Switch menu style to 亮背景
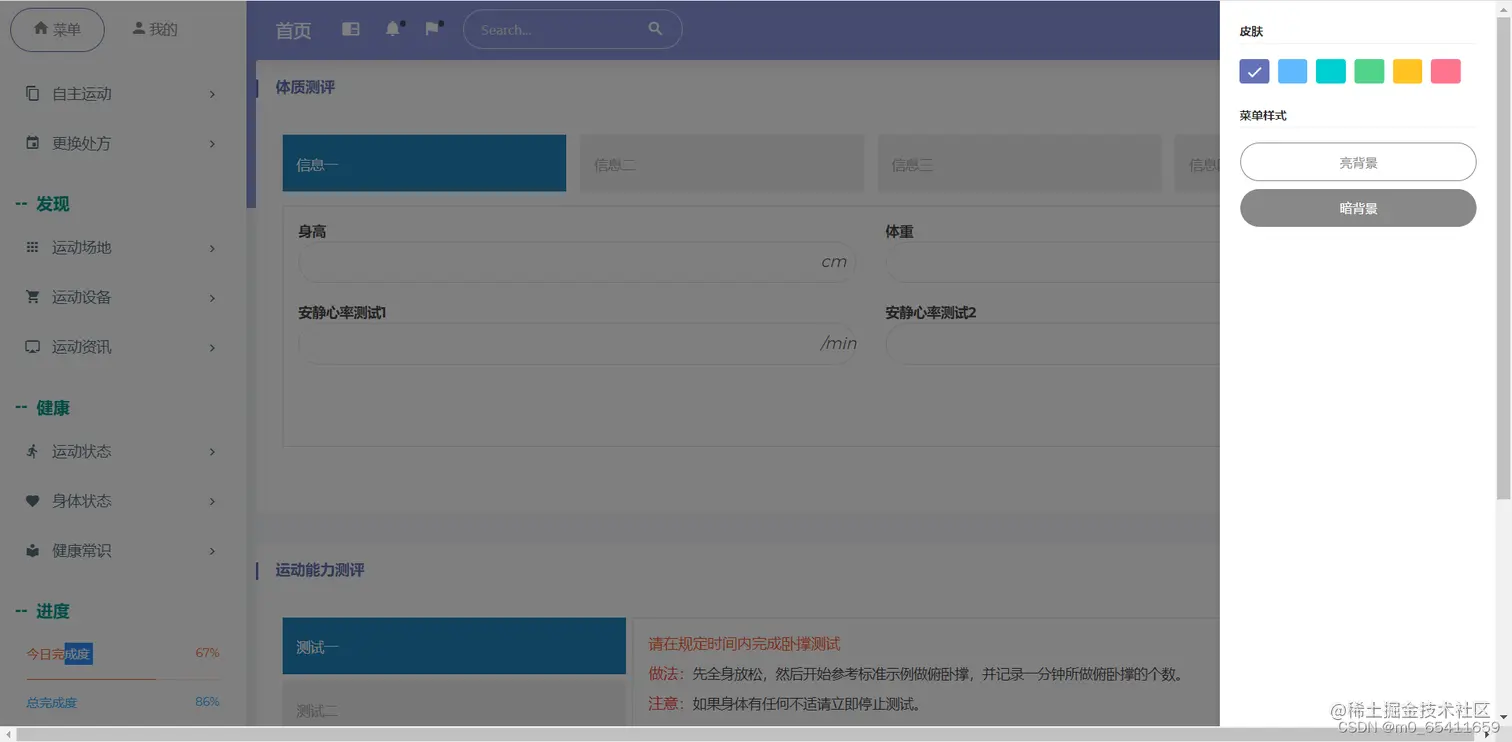1512x742 pixels. tap(1357, 161)
